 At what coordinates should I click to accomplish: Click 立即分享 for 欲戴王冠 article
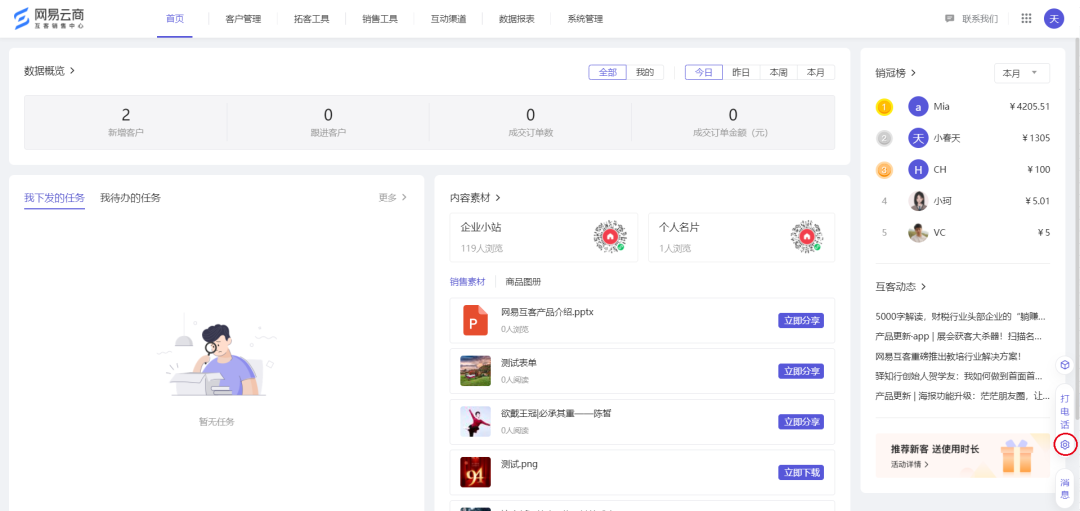[x=801, y=421]
